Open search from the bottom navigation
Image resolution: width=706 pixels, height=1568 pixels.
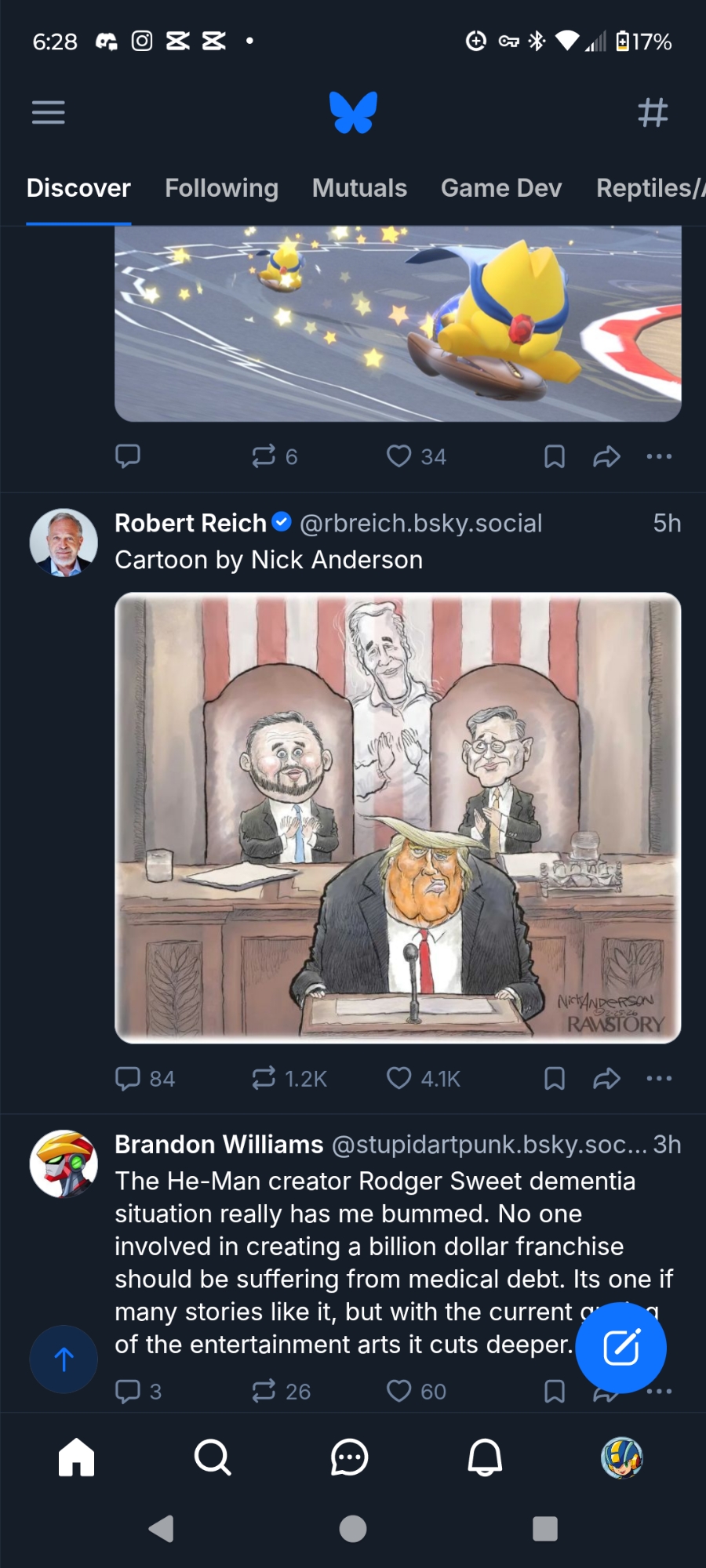click(212, 1457)
